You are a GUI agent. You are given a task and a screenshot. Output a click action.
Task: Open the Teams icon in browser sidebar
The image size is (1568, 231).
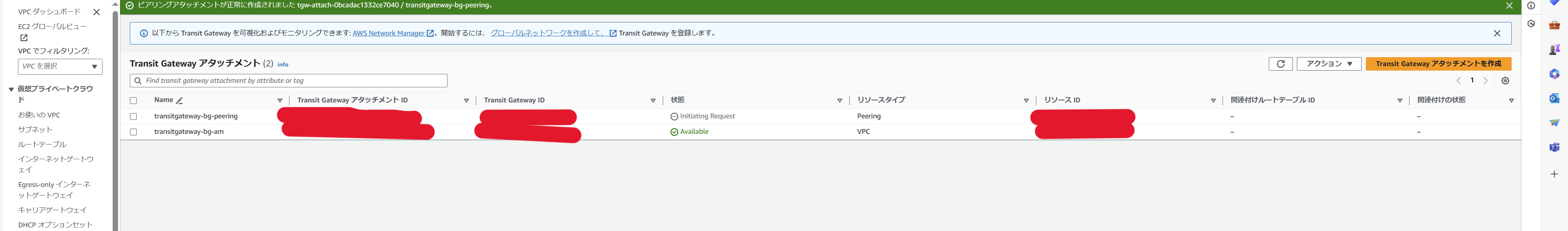[1554, 147]
